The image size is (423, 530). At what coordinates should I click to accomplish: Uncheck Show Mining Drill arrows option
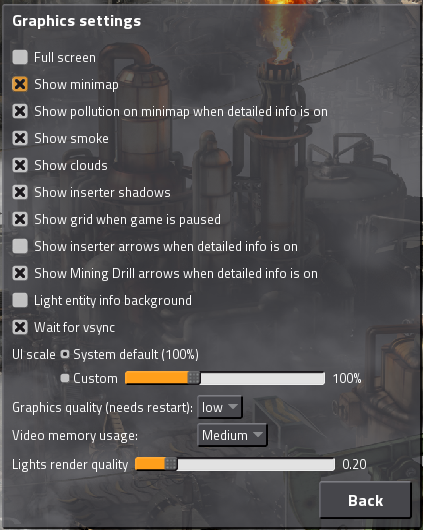click(20, 273)
